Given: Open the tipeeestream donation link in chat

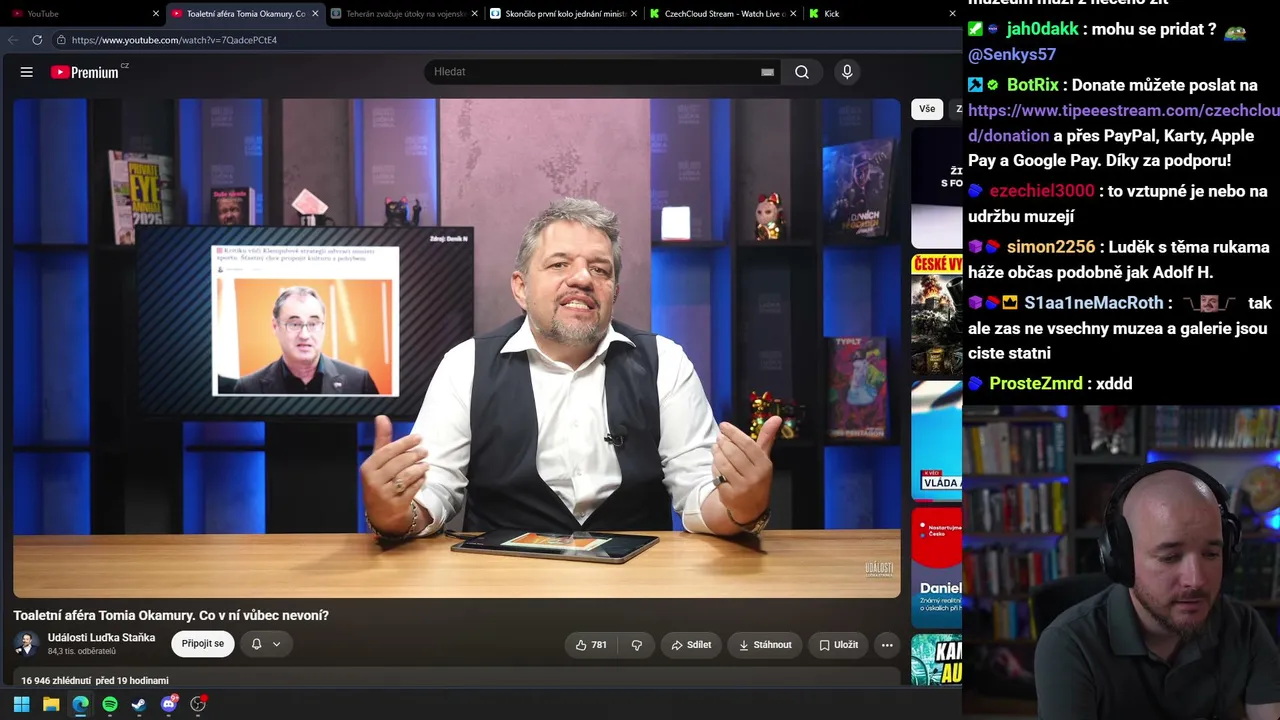Looking at the screenshot, I should pyautogui.click(x=1123, y=122).
